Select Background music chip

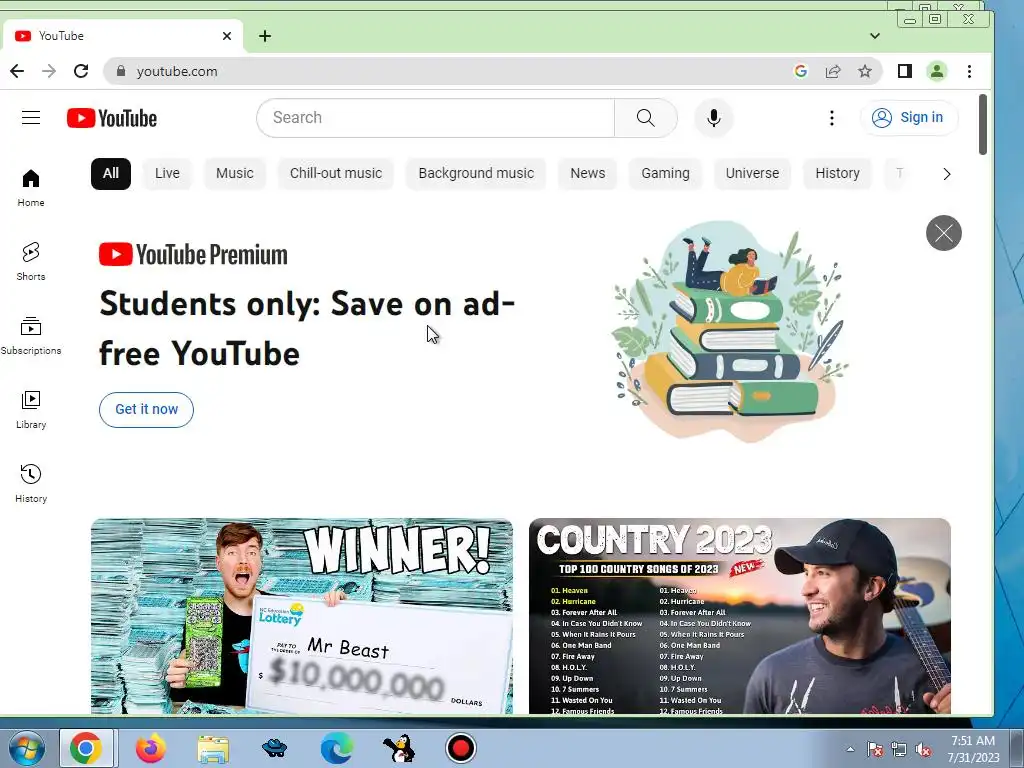pos(476,174)
